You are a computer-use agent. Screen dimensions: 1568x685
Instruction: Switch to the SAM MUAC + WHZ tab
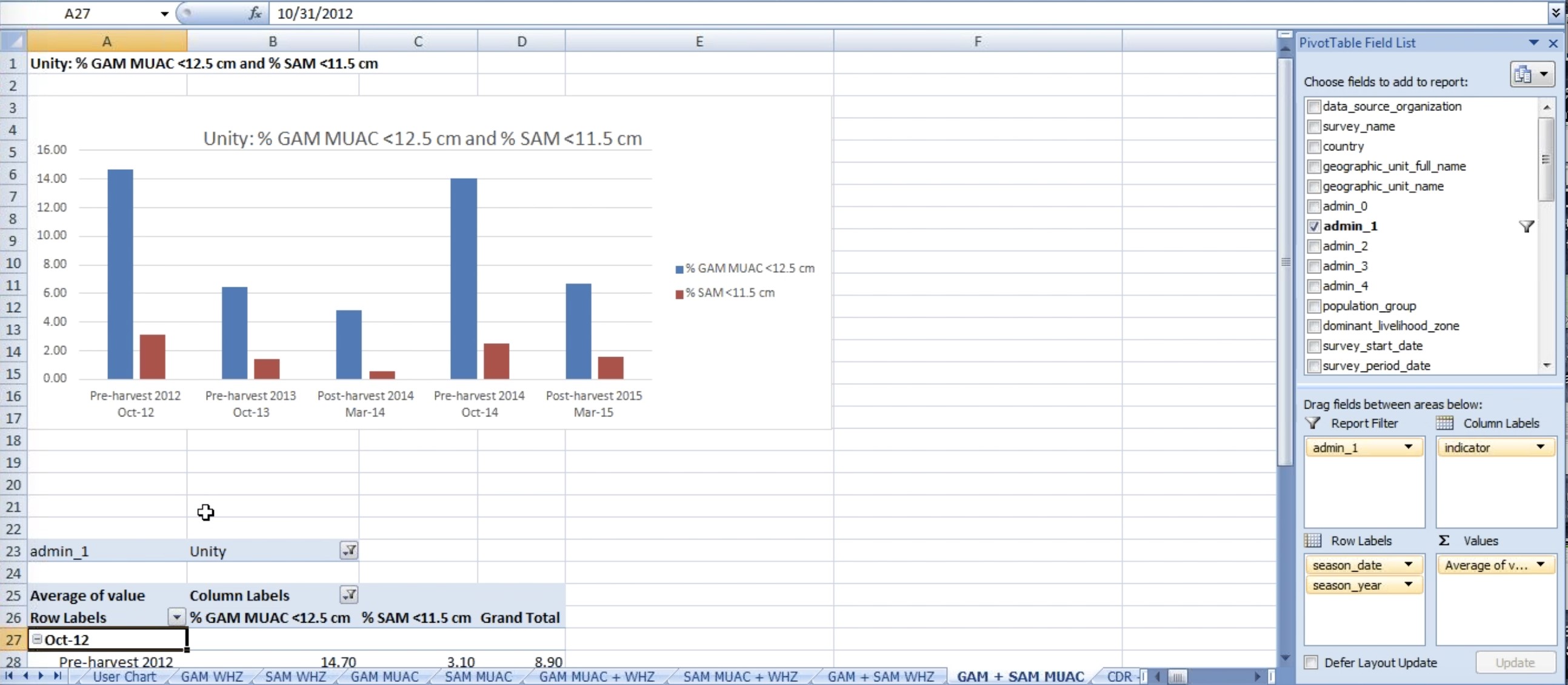[x=739, y=677]
